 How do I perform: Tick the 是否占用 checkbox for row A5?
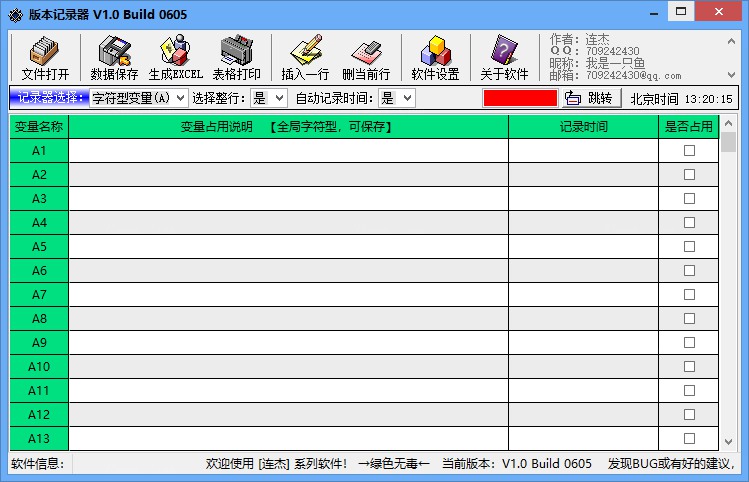(x=689, y=246)
